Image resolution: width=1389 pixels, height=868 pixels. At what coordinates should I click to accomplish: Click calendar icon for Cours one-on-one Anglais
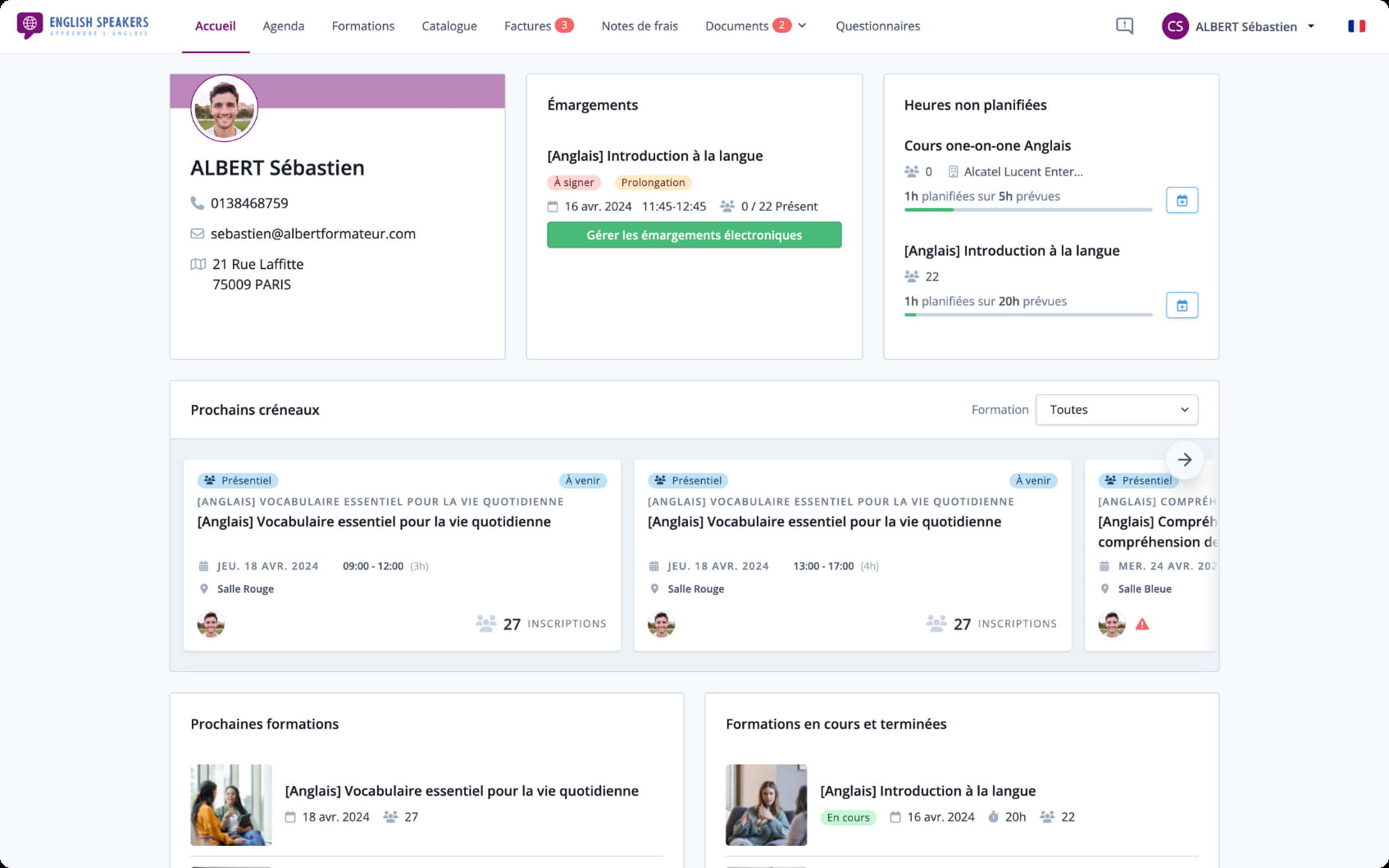pos(1182,200)
